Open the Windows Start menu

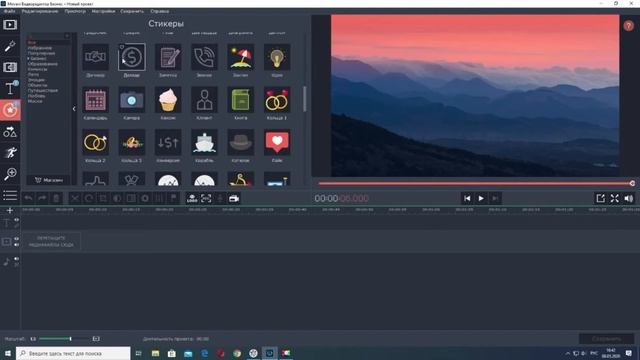(8, 353)
